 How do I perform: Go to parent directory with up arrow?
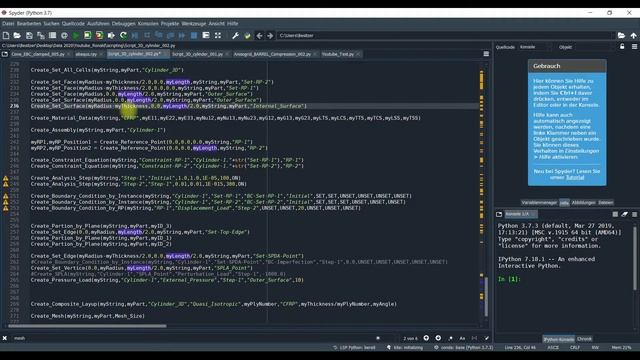[x=633, y=36]
